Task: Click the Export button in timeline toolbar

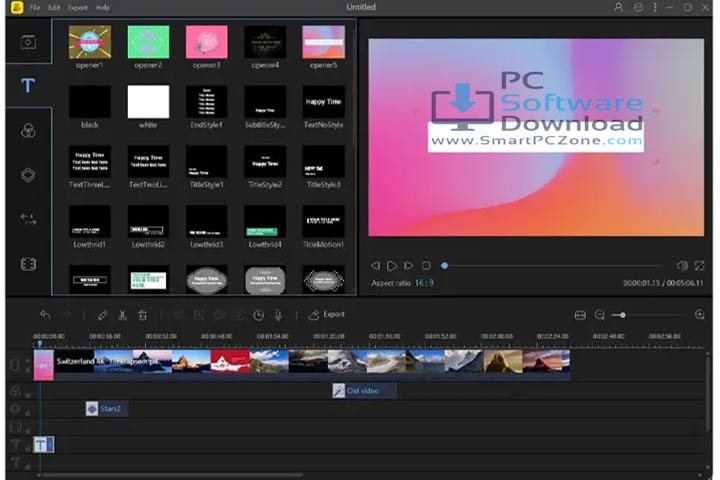Action: pos(326,315)
